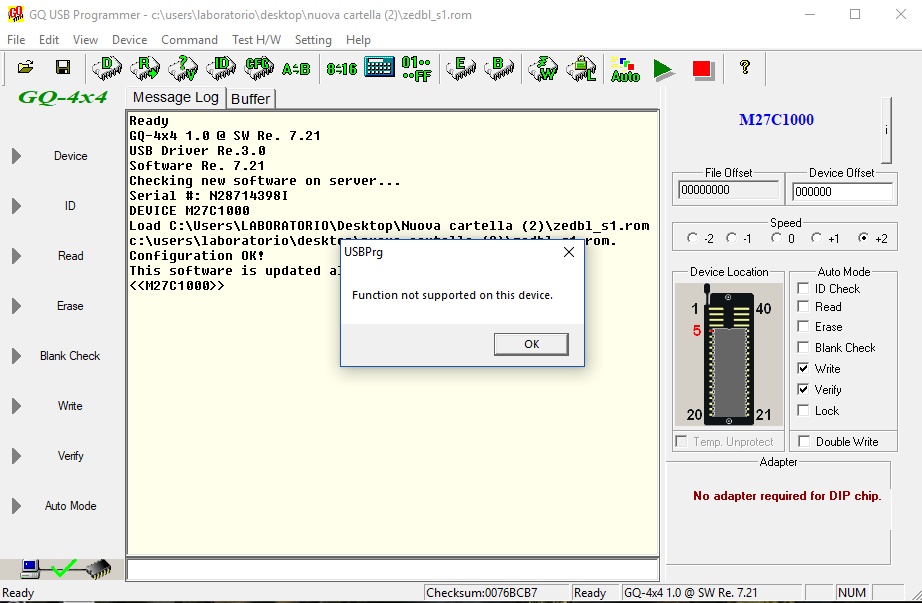Enable the Double Write checkbox

tap(803, 442)
